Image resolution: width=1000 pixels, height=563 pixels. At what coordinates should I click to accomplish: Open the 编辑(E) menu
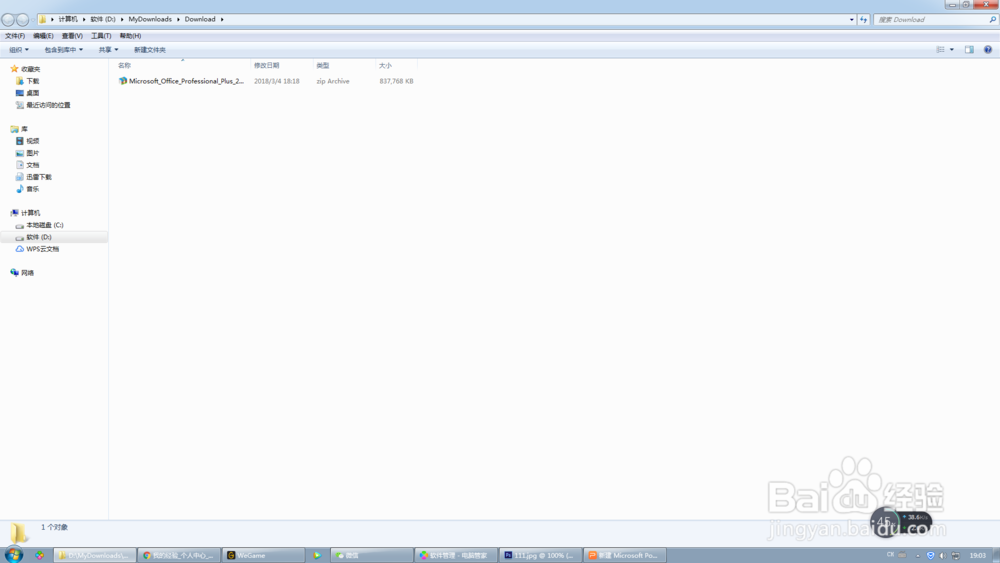pos(43,36)
